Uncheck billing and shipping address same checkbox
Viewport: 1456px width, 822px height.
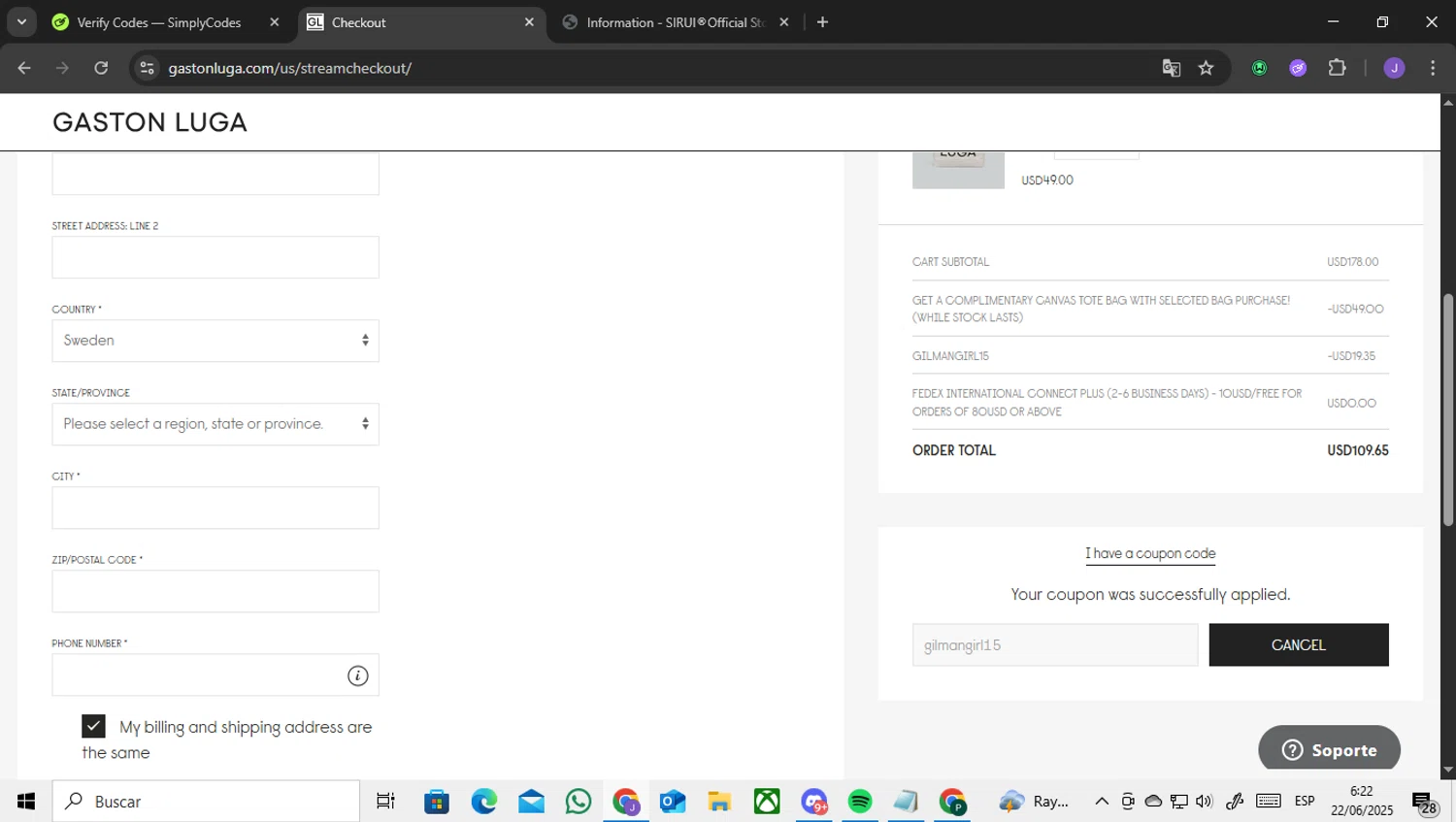click(93, 726)
